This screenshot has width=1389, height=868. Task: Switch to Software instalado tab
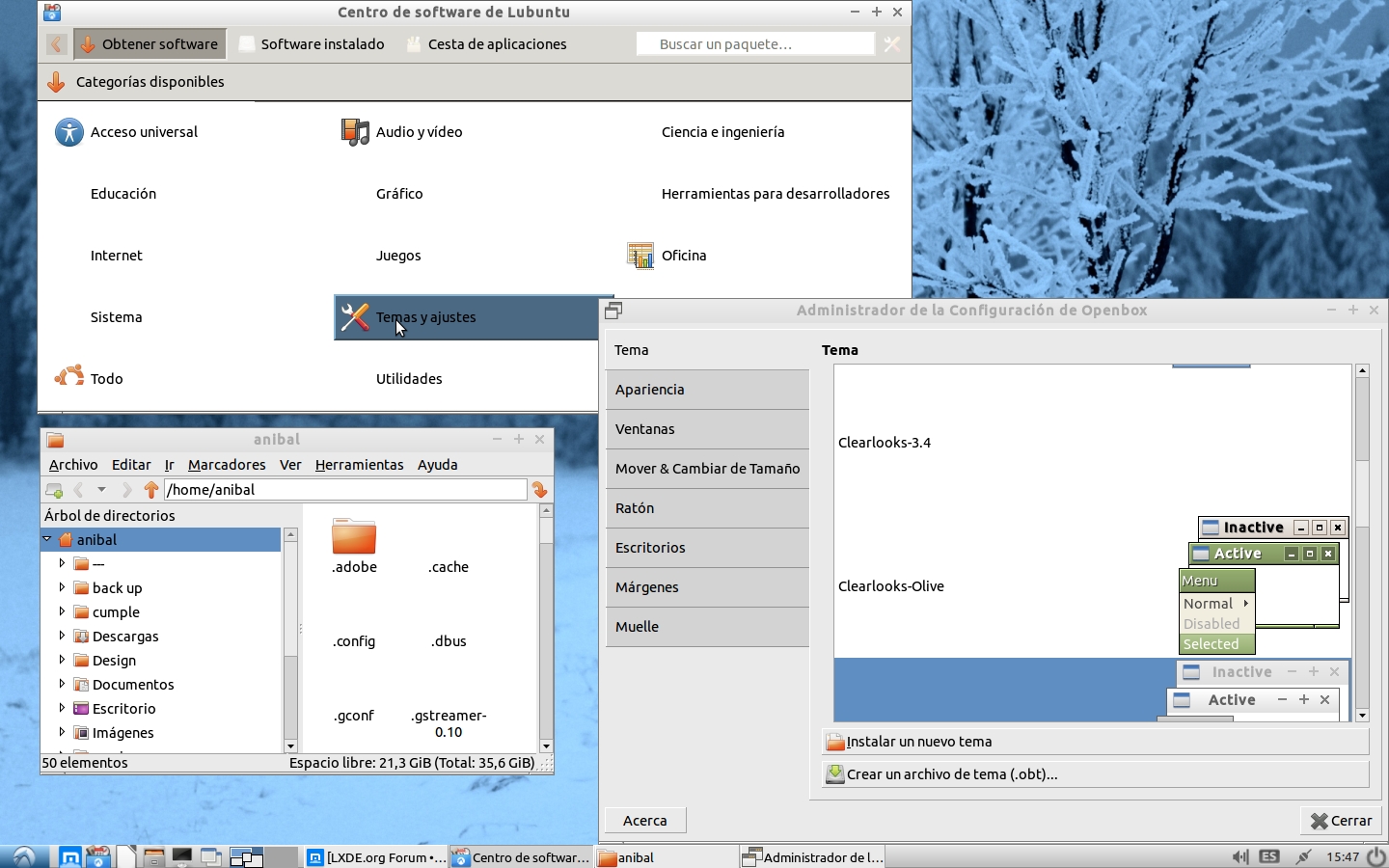[x=312, y=44]
